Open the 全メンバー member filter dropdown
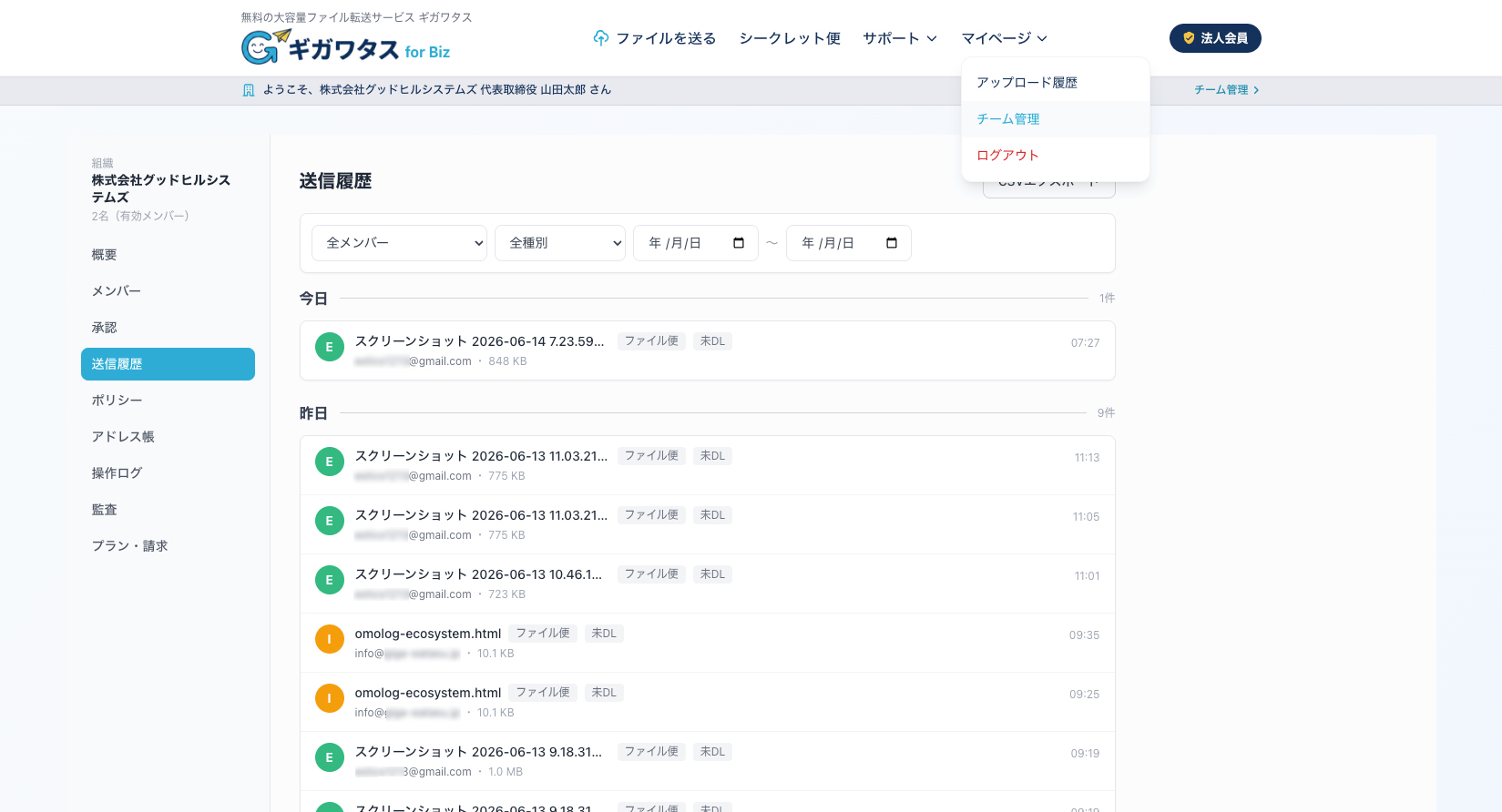Viewport: 1502px width, 812px height. [x=399, y=243]
